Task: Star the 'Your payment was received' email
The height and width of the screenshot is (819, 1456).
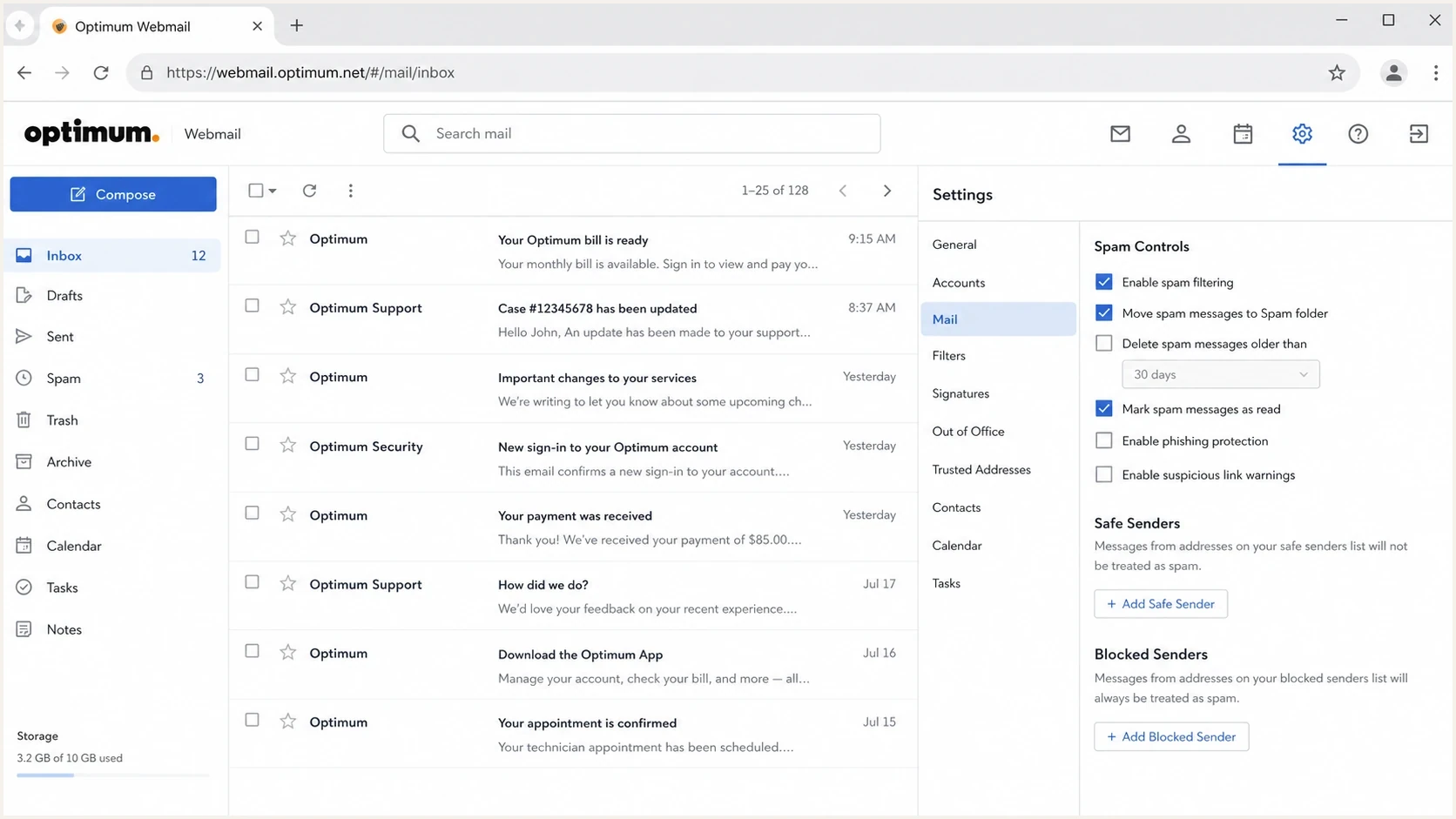Action: 287,514
